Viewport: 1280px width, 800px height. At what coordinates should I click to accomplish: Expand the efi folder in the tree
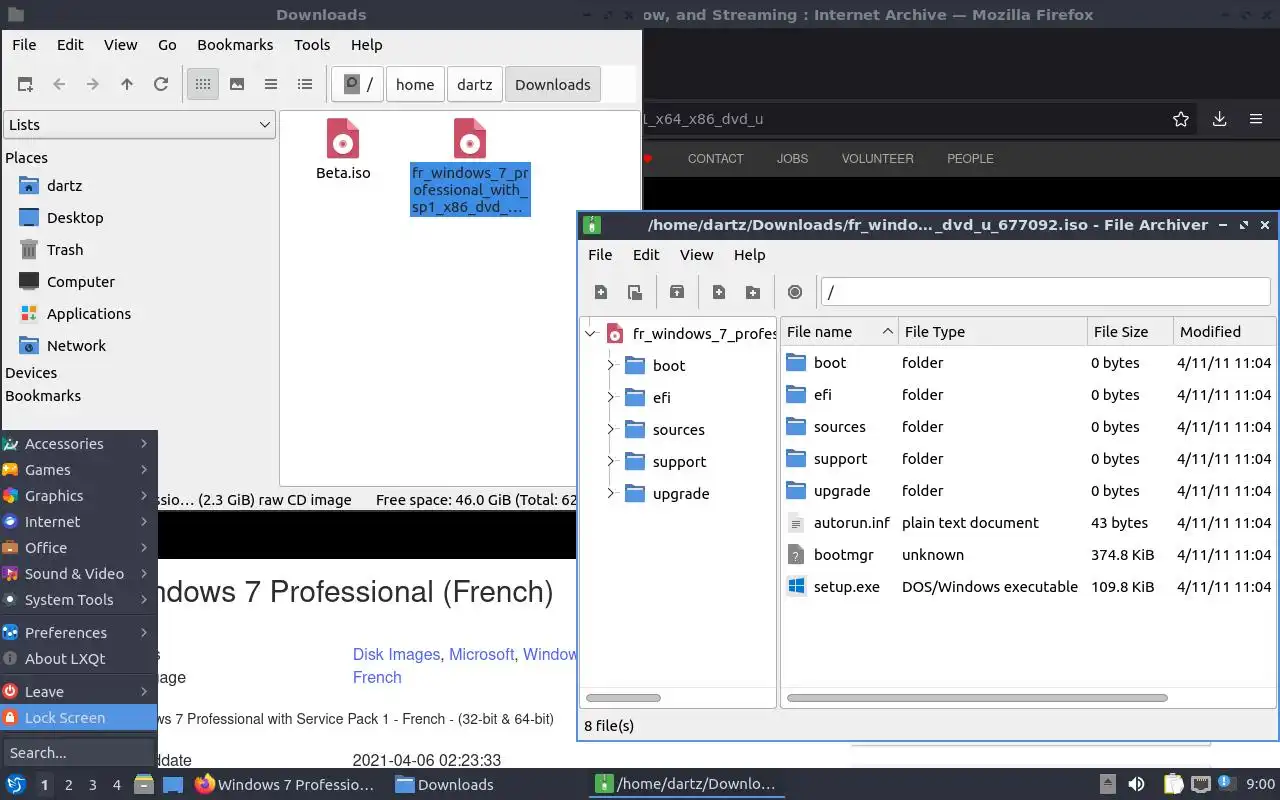[611, 398]
